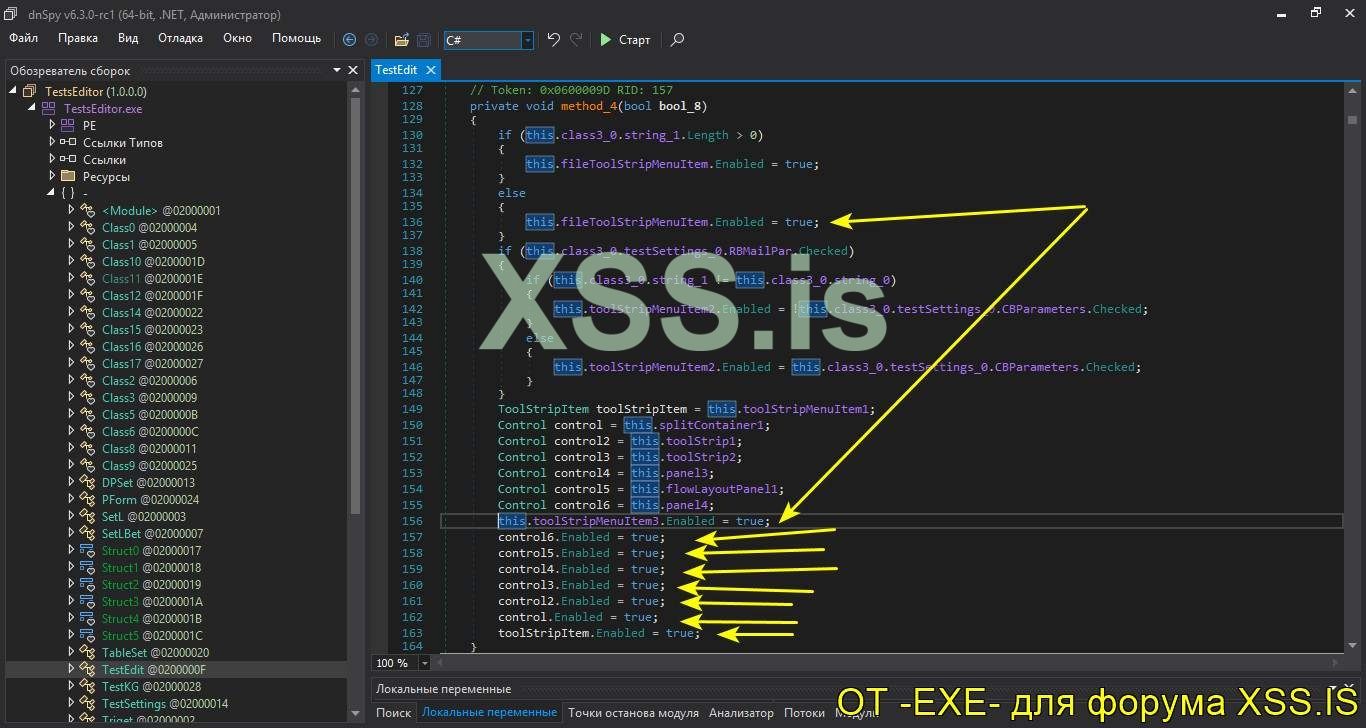Click the Ресурсы folder icon
Screen dimensions: 1366x728
tap(67, 177)
